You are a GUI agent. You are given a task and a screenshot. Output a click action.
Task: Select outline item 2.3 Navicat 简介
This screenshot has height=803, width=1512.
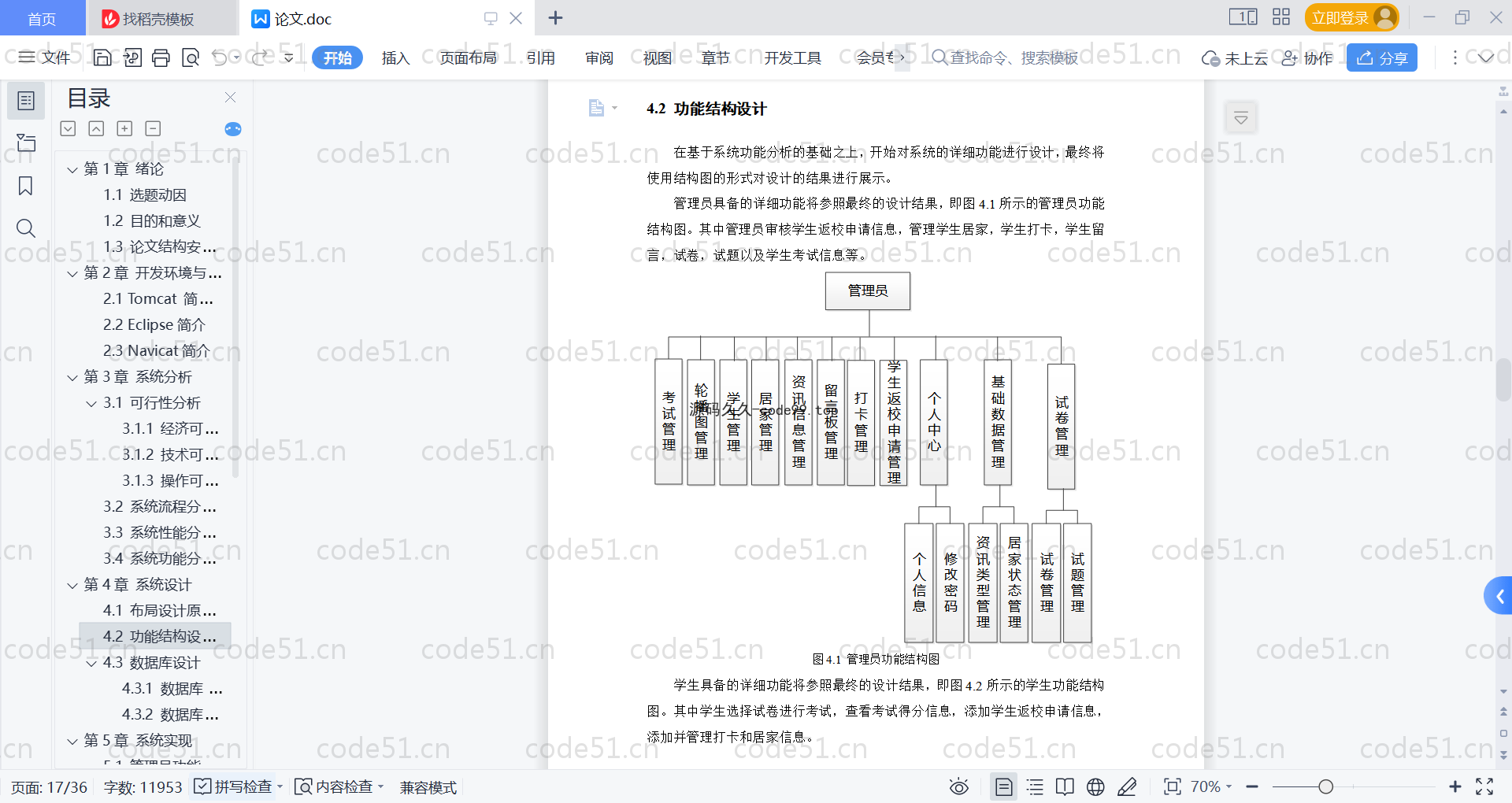pos(157,350)
